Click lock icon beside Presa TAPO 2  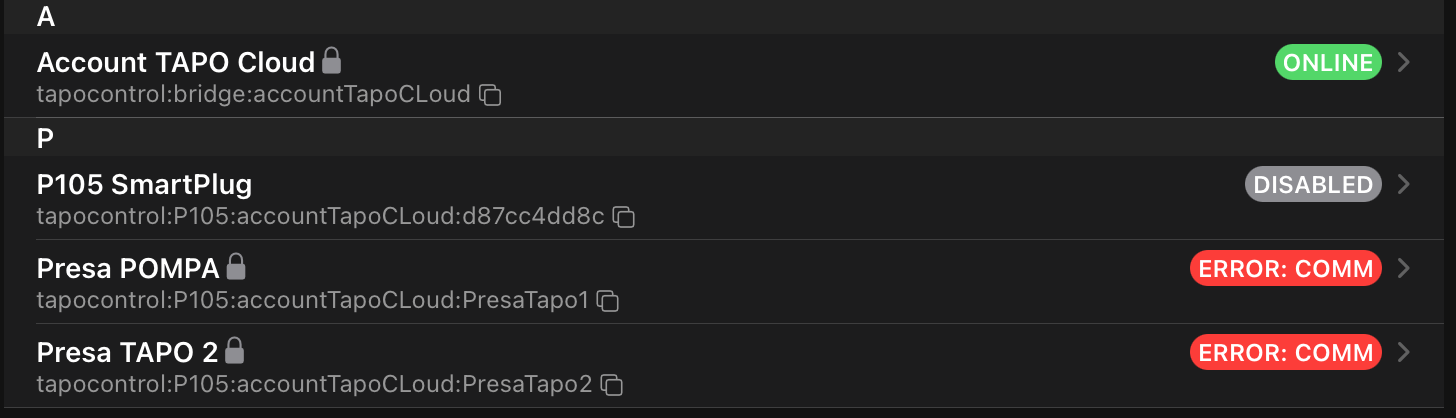(x=234, y=351)
